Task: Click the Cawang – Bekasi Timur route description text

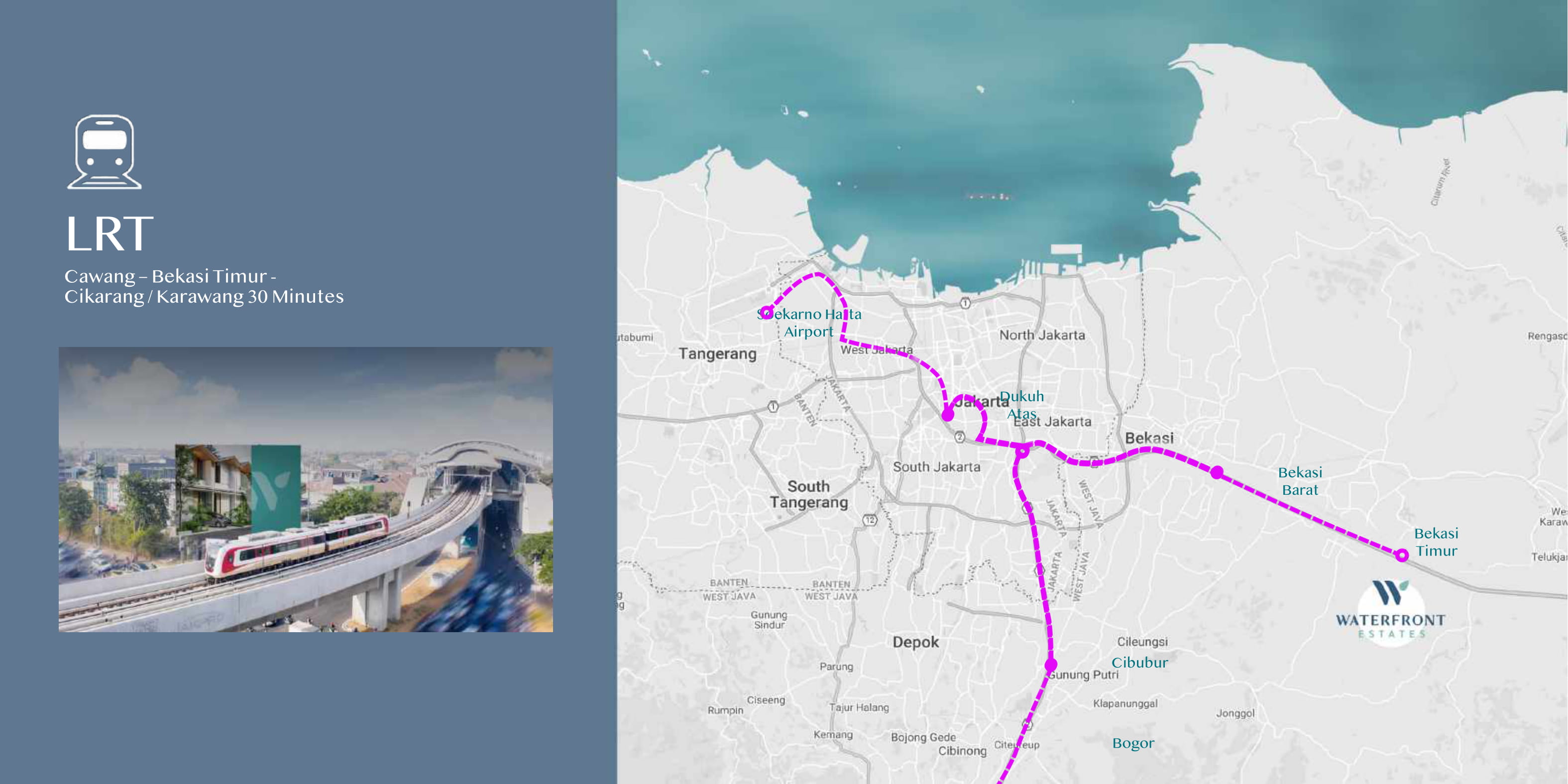Action: click(x=204, y=286)
